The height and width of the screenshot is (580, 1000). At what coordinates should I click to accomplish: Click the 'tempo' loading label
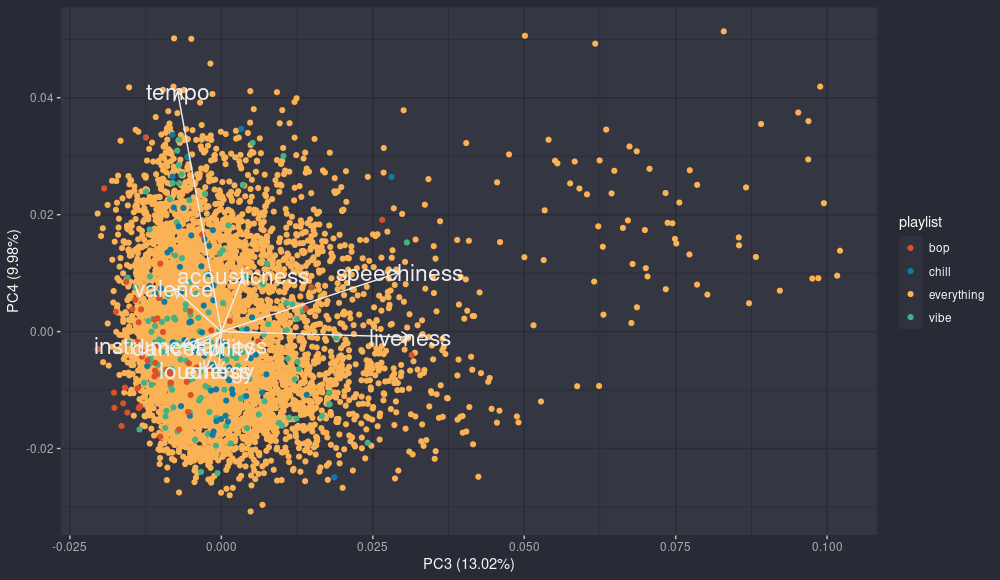178,93
